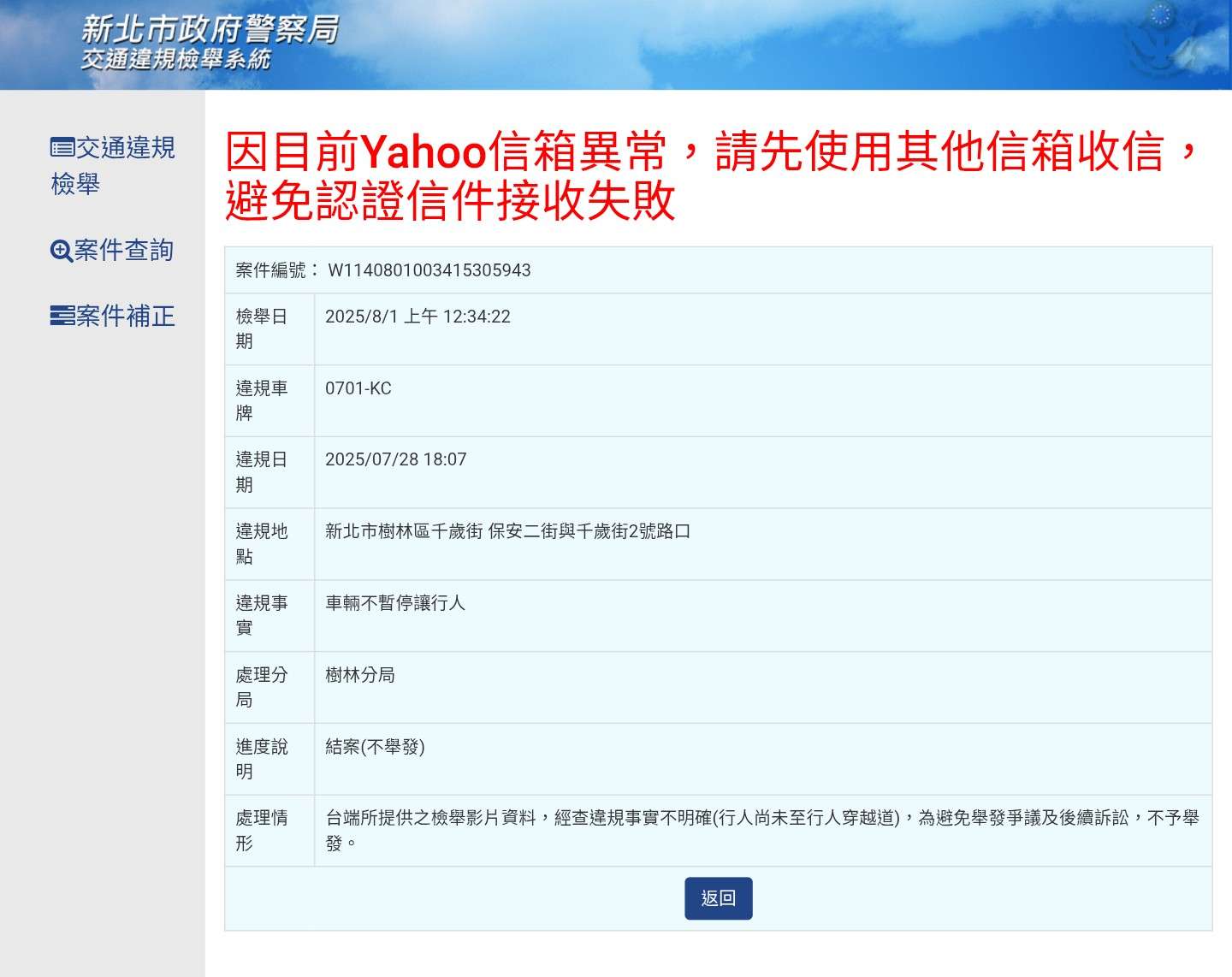Click the 處理分局 row label
Viewport: 1232px width, 977px height.
(x=262, y=687)
